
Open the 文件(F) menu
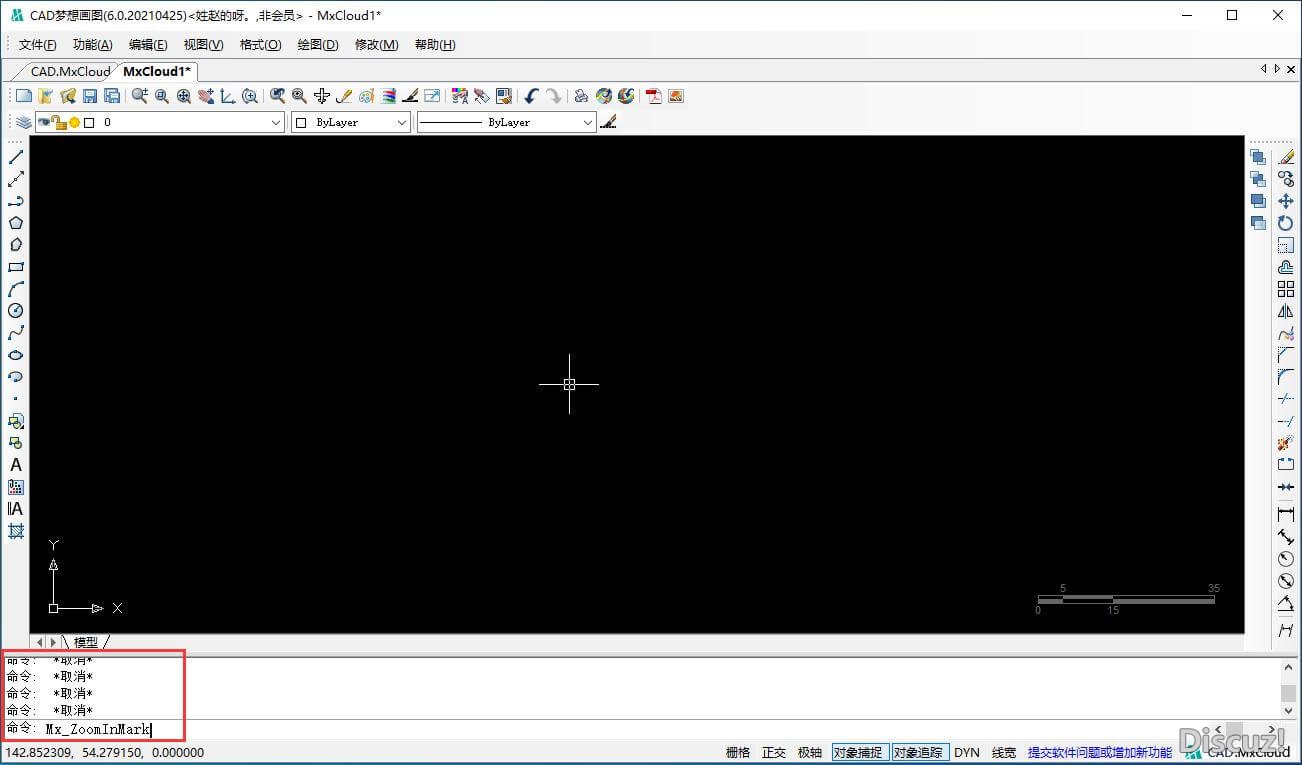point(38,45)
